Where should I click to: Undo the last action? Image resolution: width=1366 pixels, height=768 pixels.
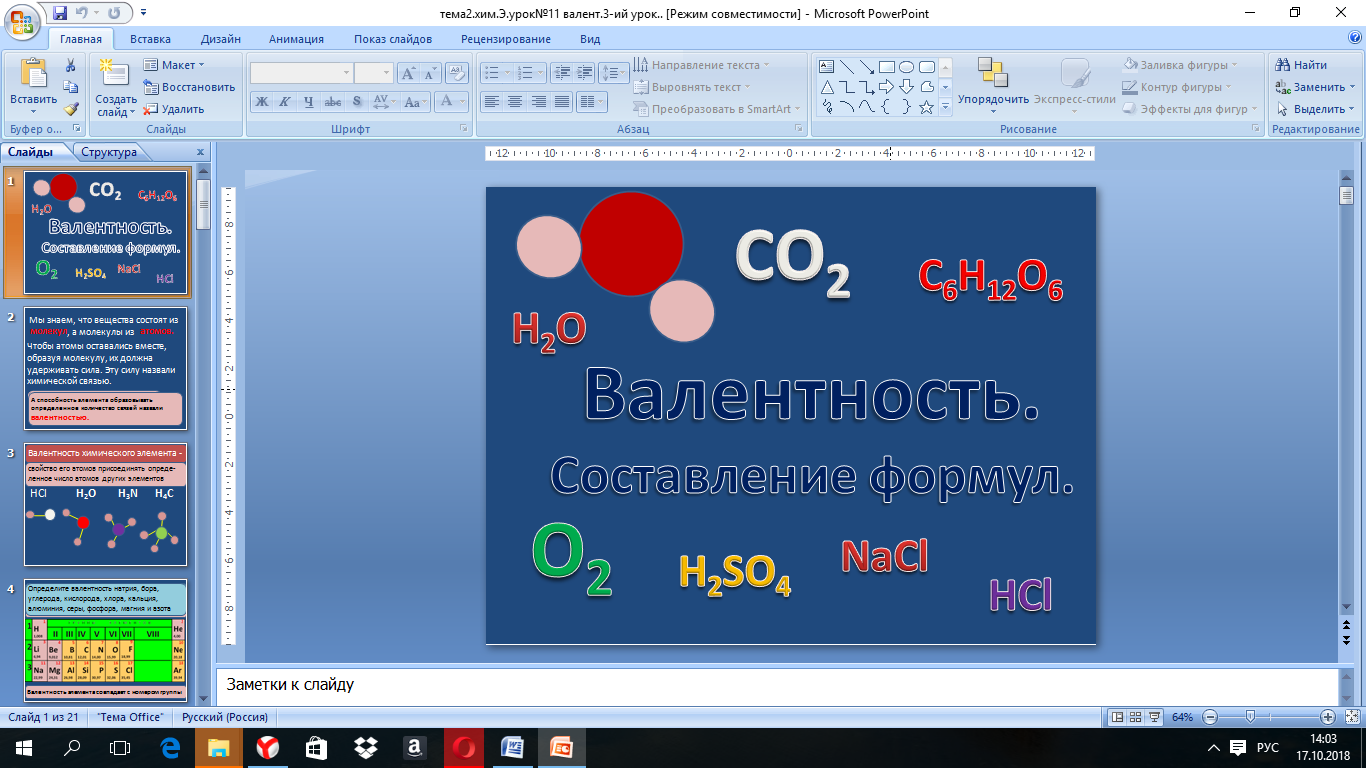tap(84, 13)
